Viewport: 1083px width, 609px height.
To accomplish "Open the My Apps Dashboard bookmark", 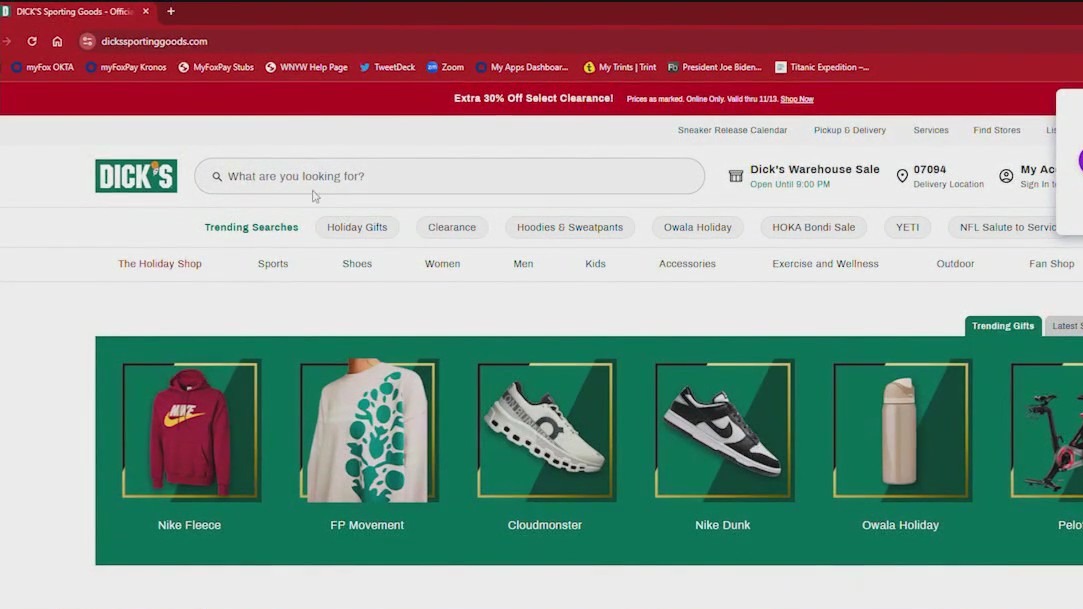I will 522,67.
